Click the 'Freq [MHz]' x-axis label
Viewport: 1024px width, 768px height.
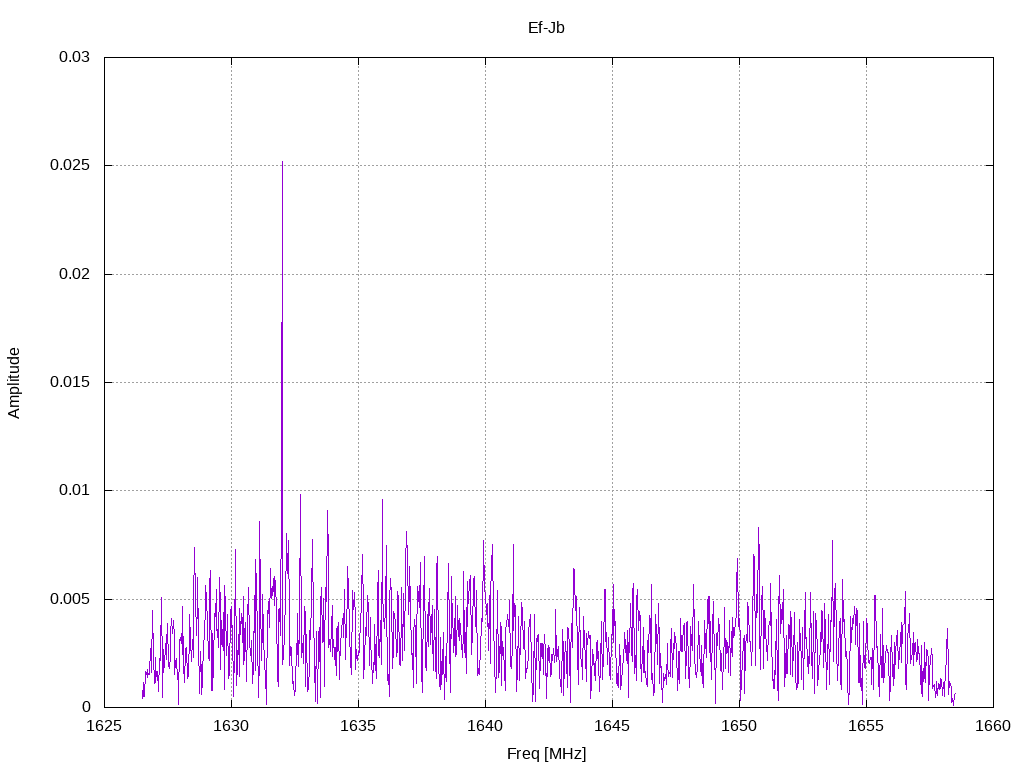547,754
